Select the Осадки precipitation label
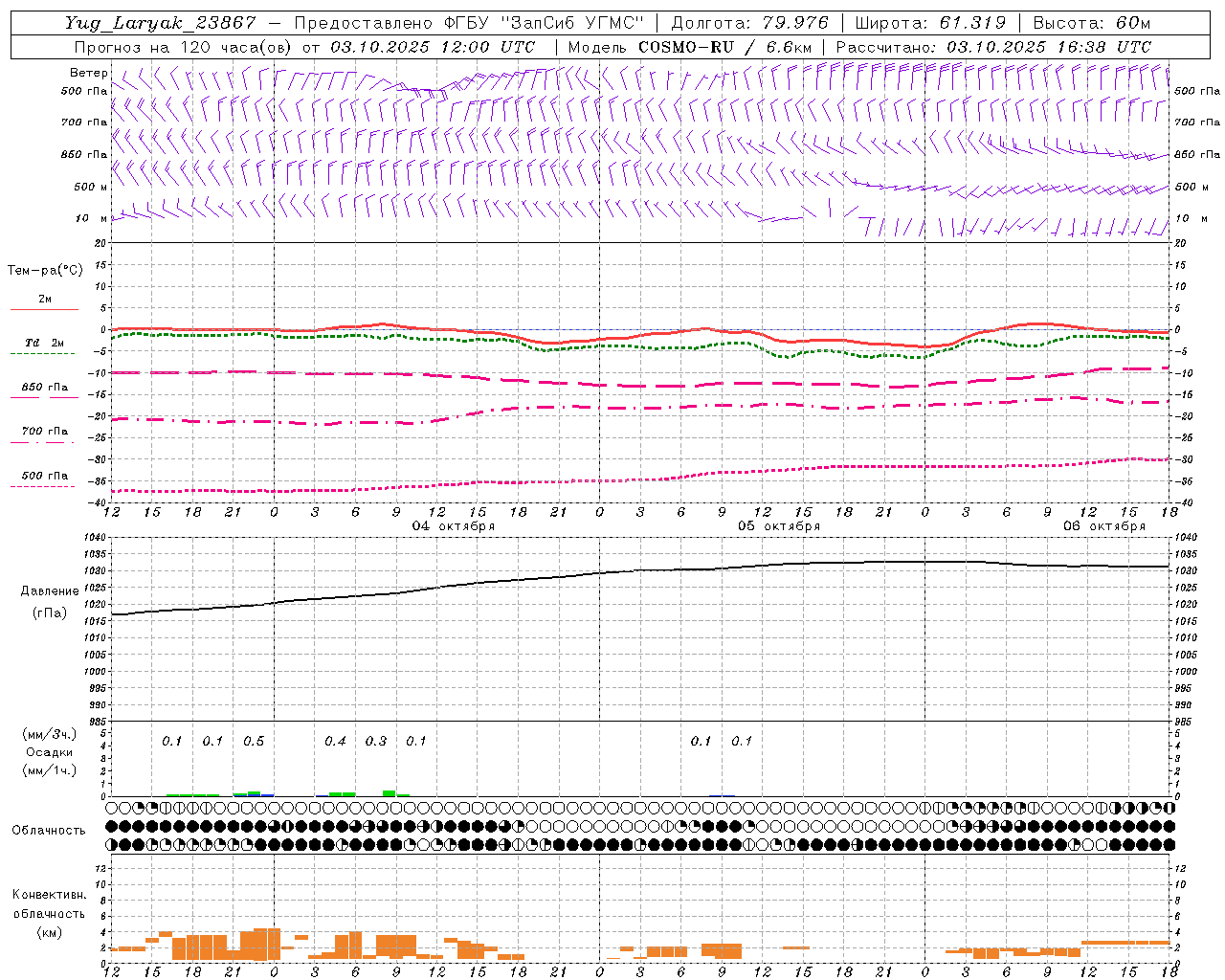This screenshot has height=980, width=1225. tap(49, 752)
